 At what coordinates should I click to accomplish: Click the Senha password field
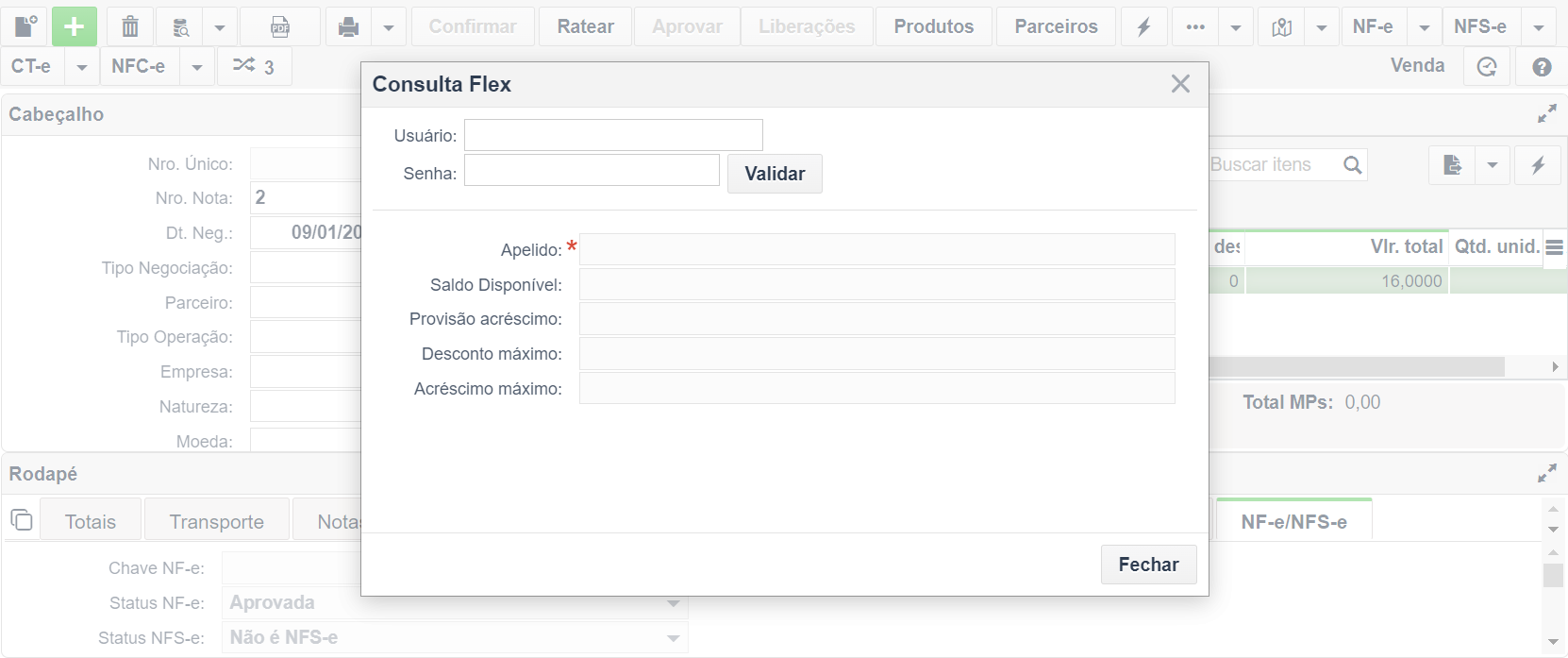point(592,170)
